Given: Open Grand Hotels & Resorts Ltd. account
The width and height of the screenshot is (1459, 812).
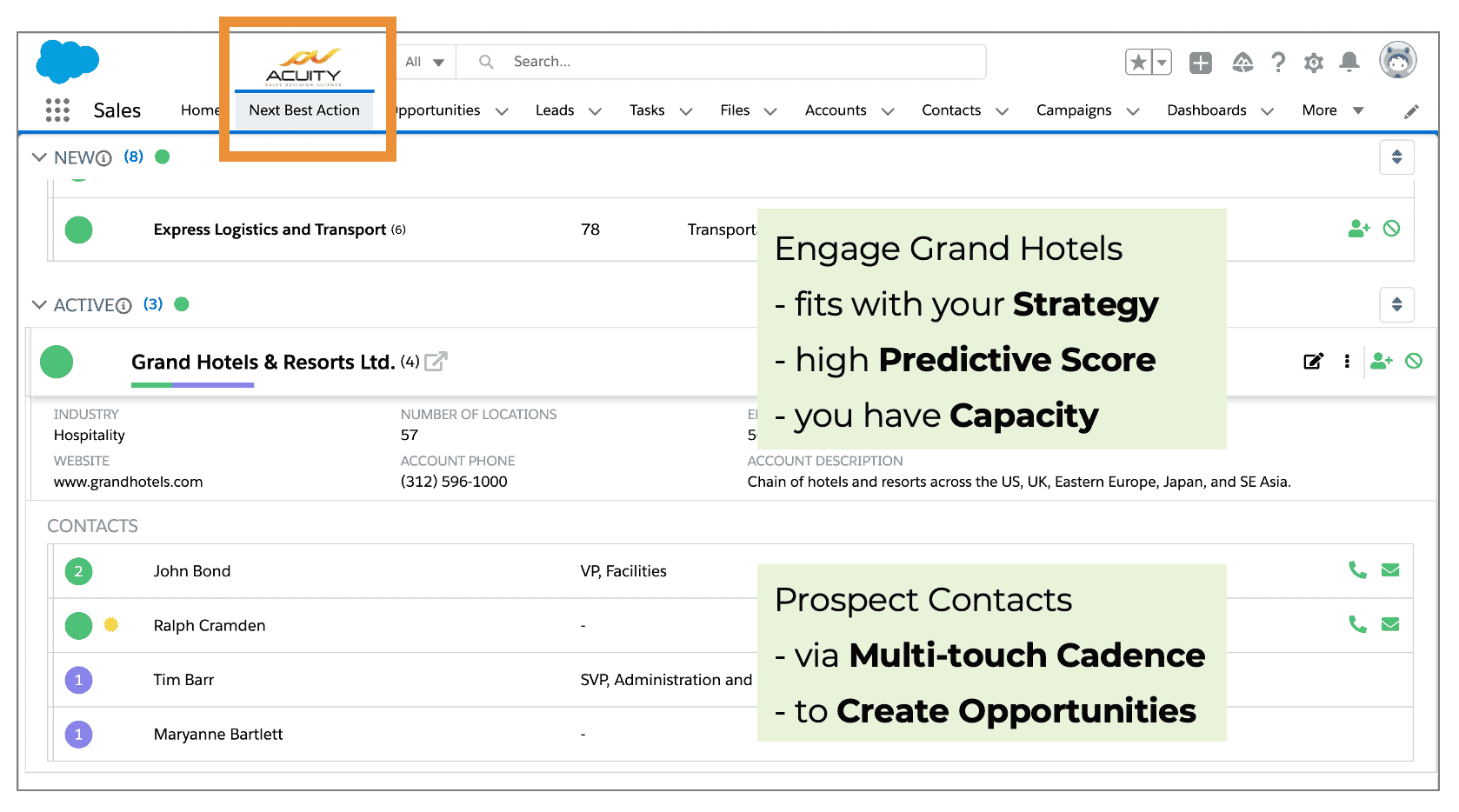Looking at the screenshot, I should tap(263, 362).
